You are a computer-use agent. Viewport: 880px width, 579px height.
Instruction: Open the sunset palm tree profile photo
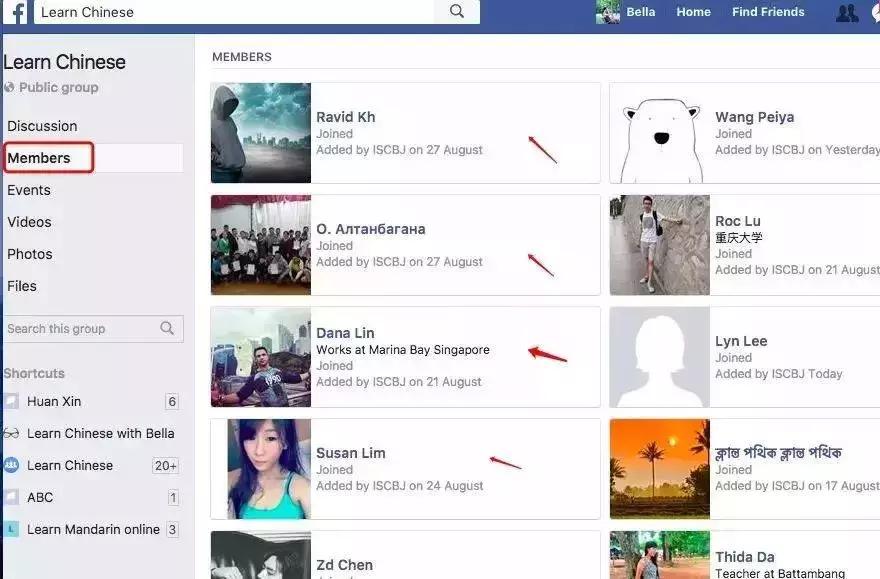tap(659, 469)
